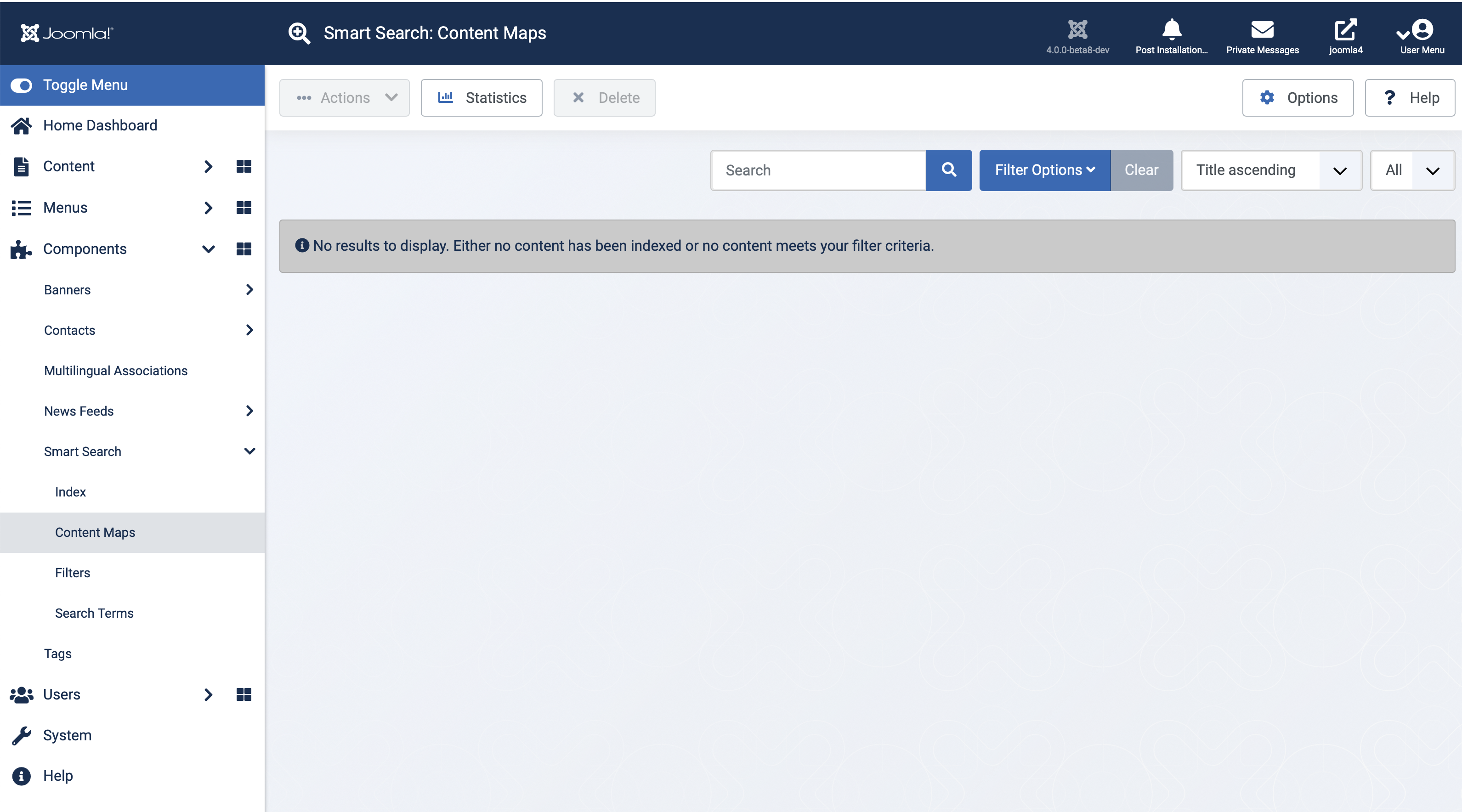1462x812 pixels.
Task: Click the Users group icon
Action: [22, 694]
